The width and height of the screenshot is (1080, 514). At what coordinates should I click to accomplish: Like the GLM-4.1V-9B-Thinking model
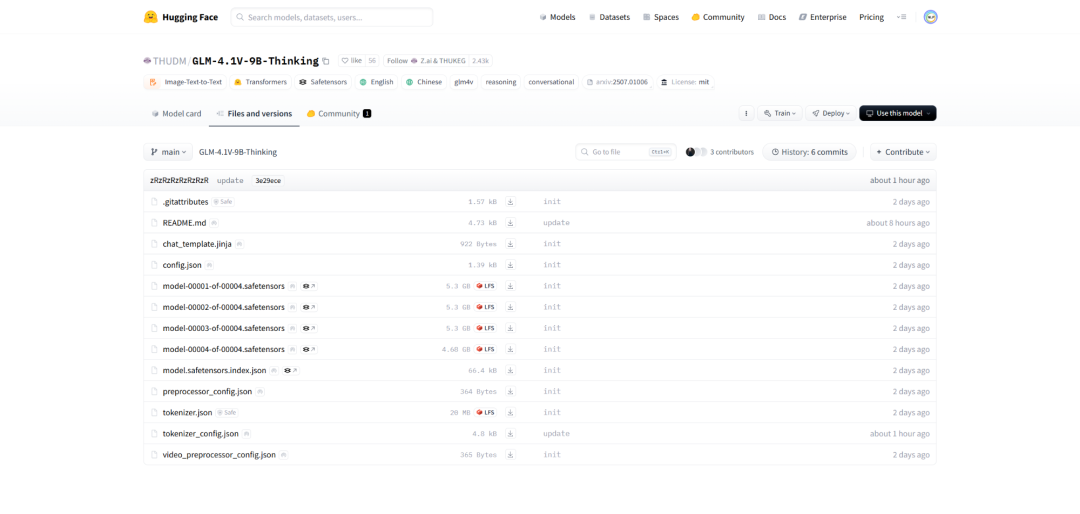[x=351, y=61]
